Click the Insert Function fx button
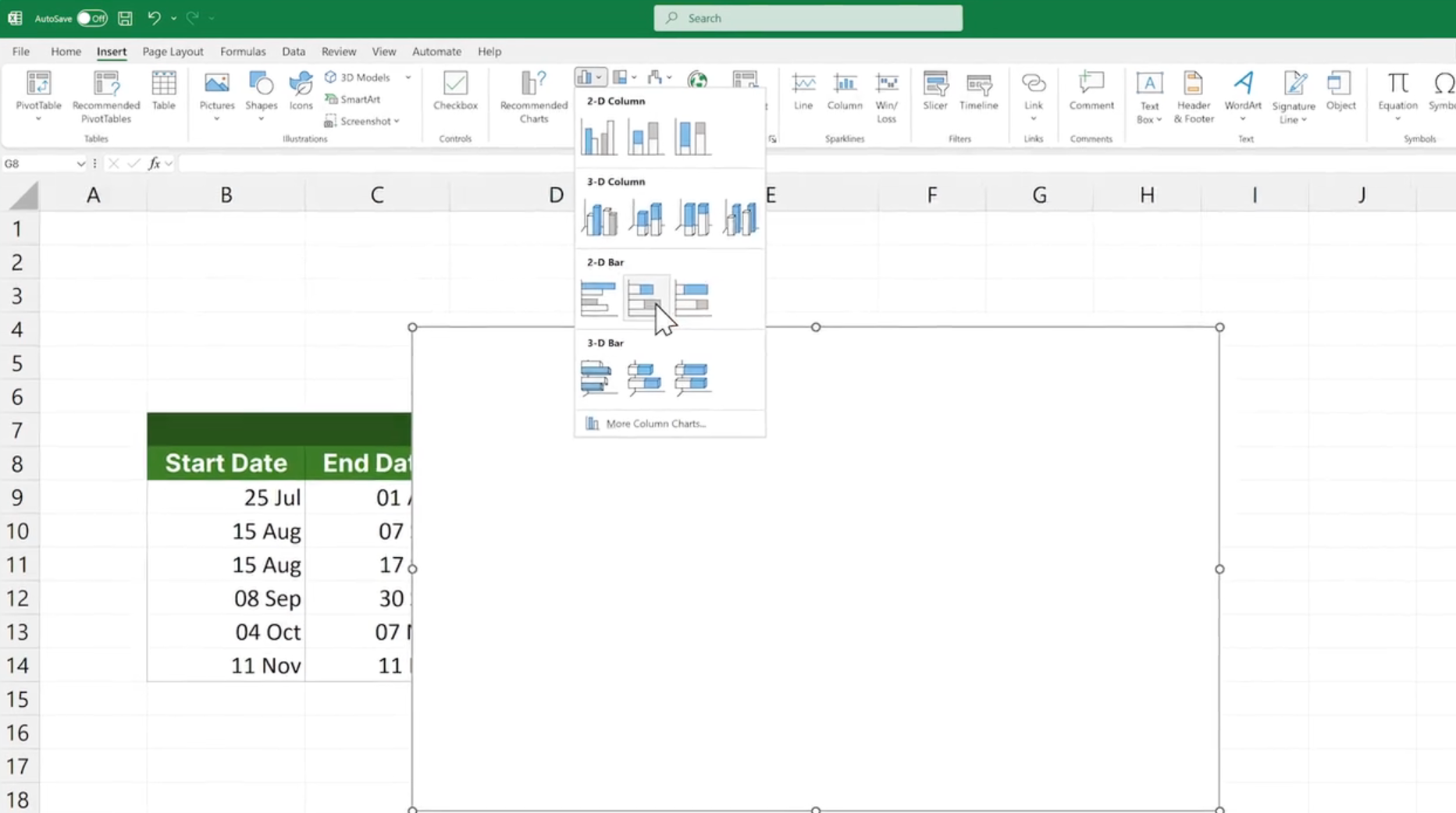This screenshot has height=813, width=1456. pos(155,163)
